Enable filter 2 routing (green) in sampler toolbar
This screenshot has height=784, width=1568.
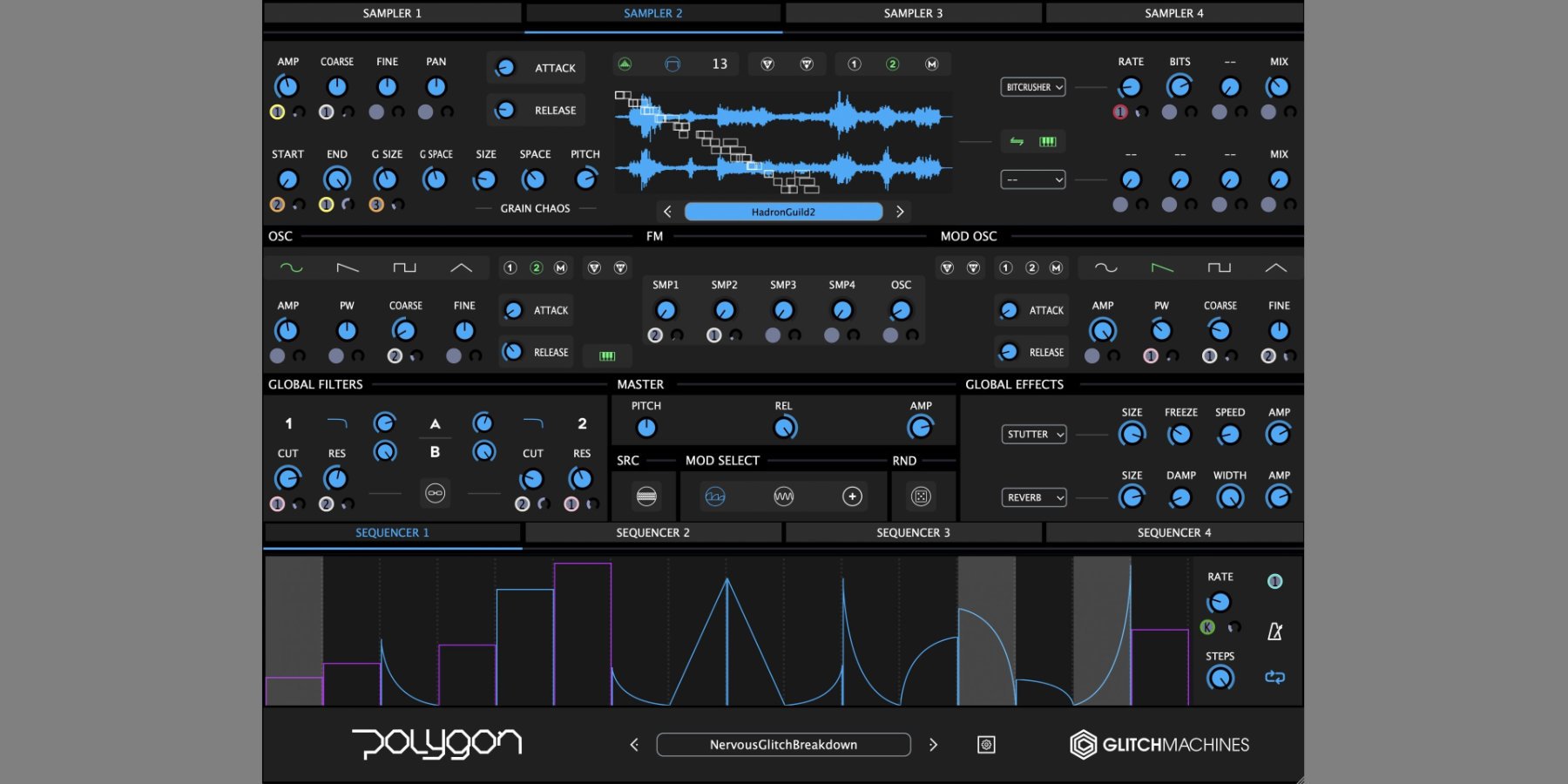pos(892,64)
